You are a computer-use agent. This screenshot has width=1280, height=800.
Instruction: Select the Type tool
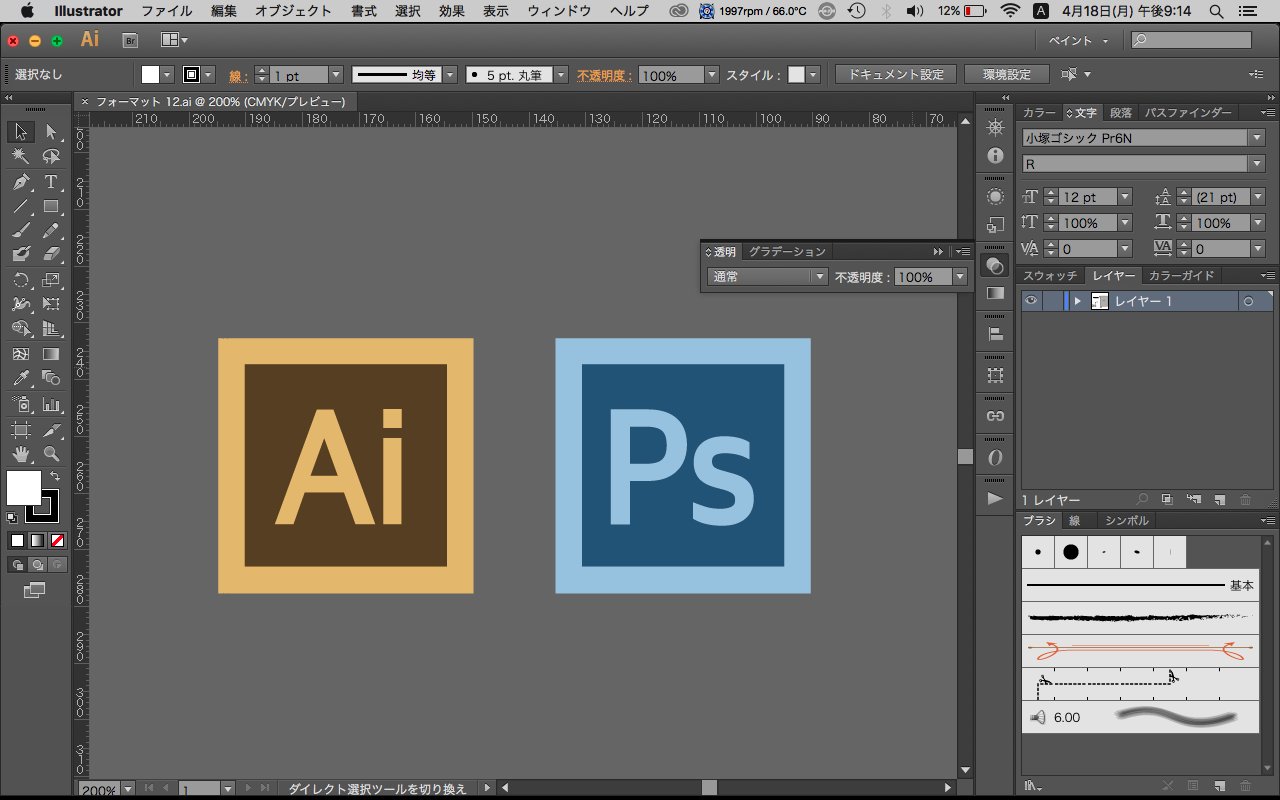51,182
